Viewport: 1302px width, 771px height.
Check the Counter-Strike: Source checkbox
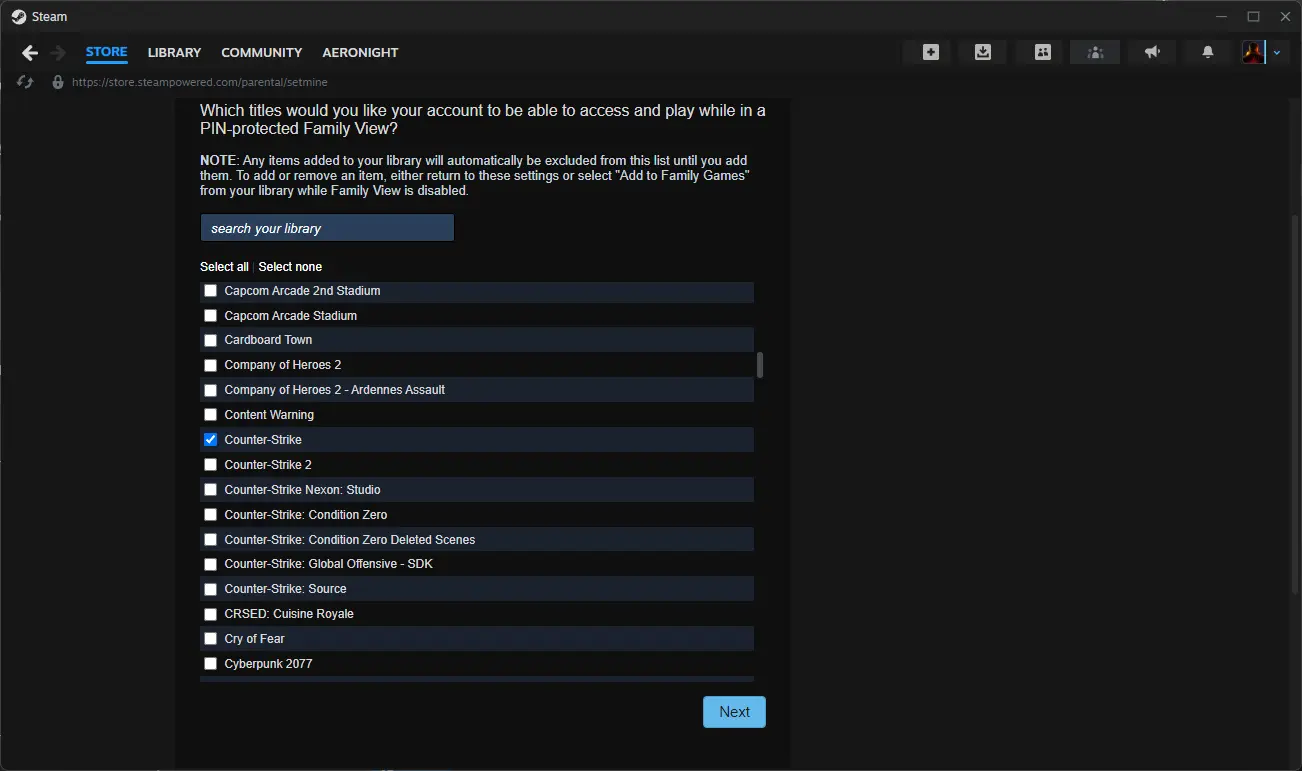click(210, 589)
